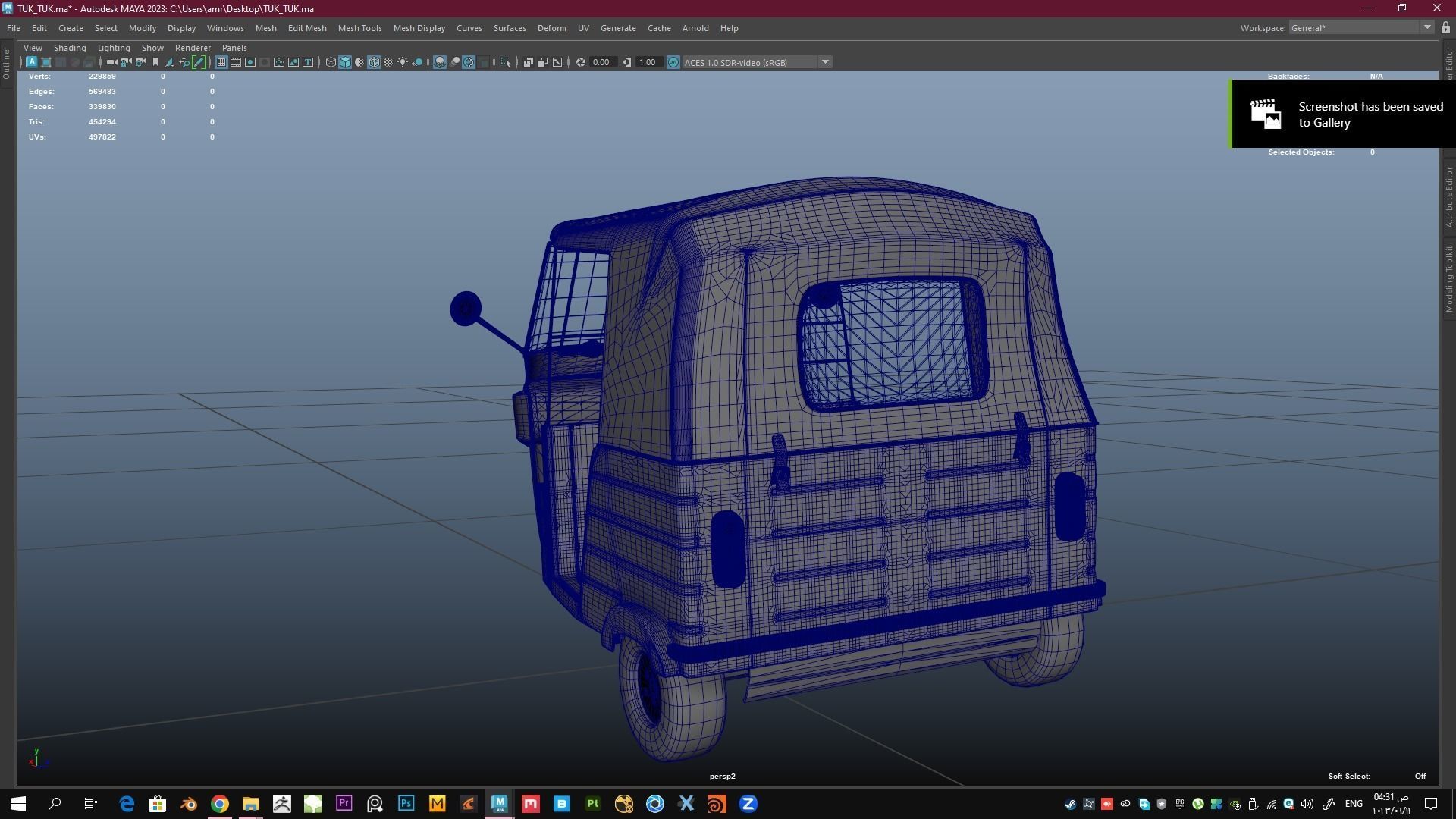
Task: Toggle the Resolution Gate icon
Action: [x=250, y=62]
